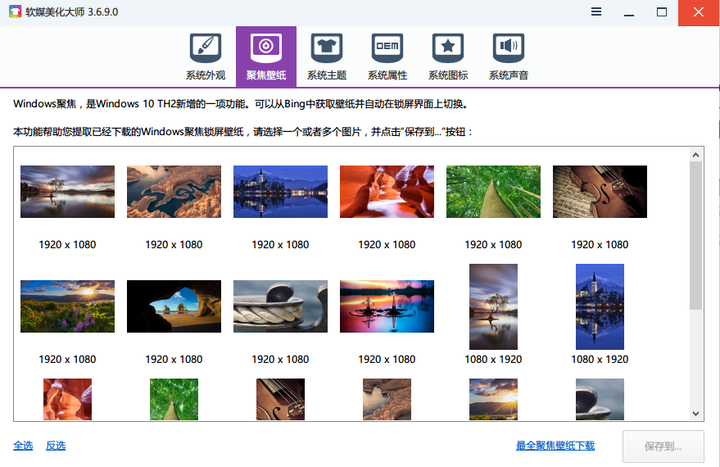Image resolution: width=720 pixels, height=467 pixels.
Task: Select the colorful sunset reflection wallpaper
Action: coord(387,306)
